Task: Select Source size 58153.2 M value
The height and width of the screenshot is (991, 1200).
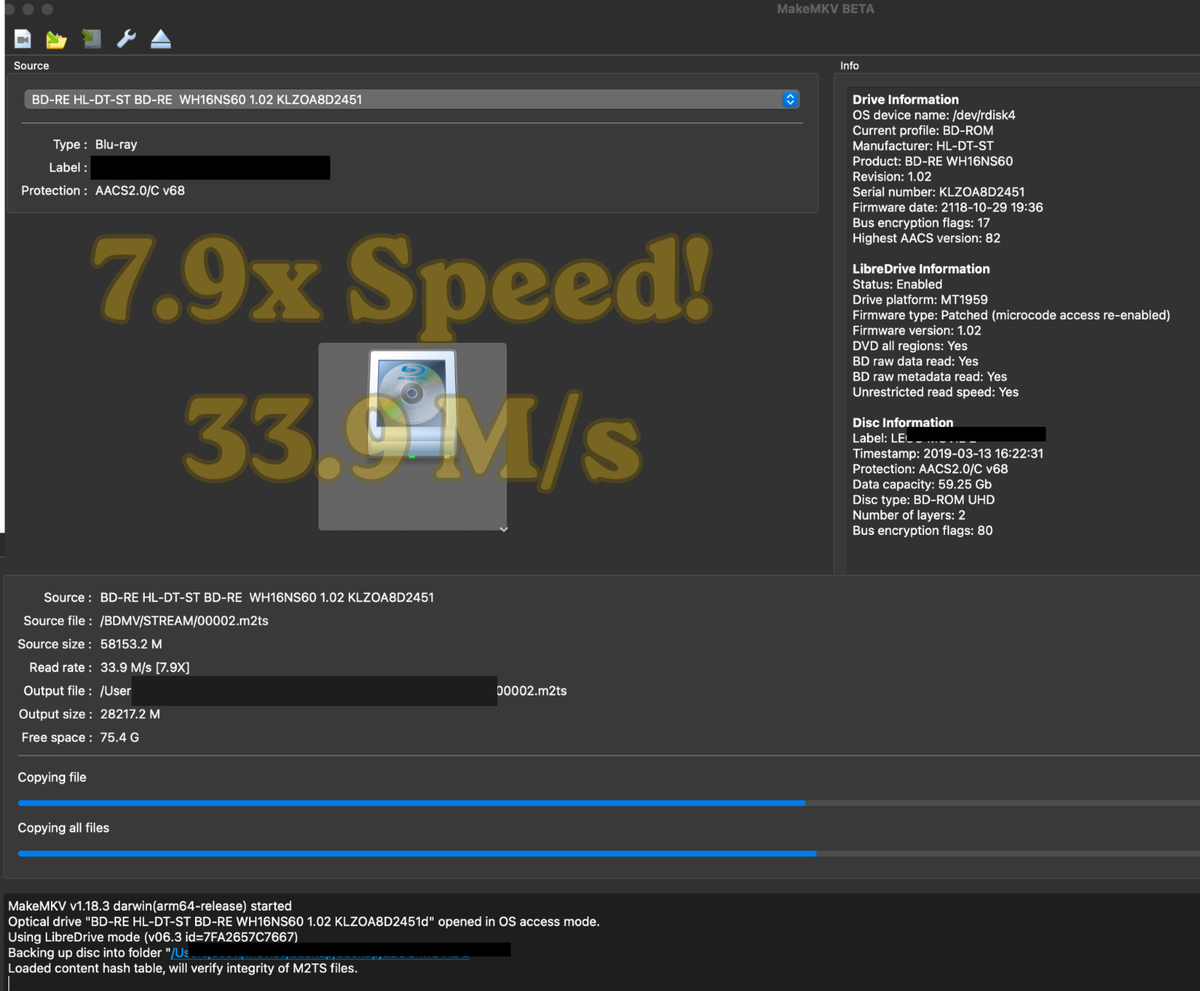Action: pos(131,644)
